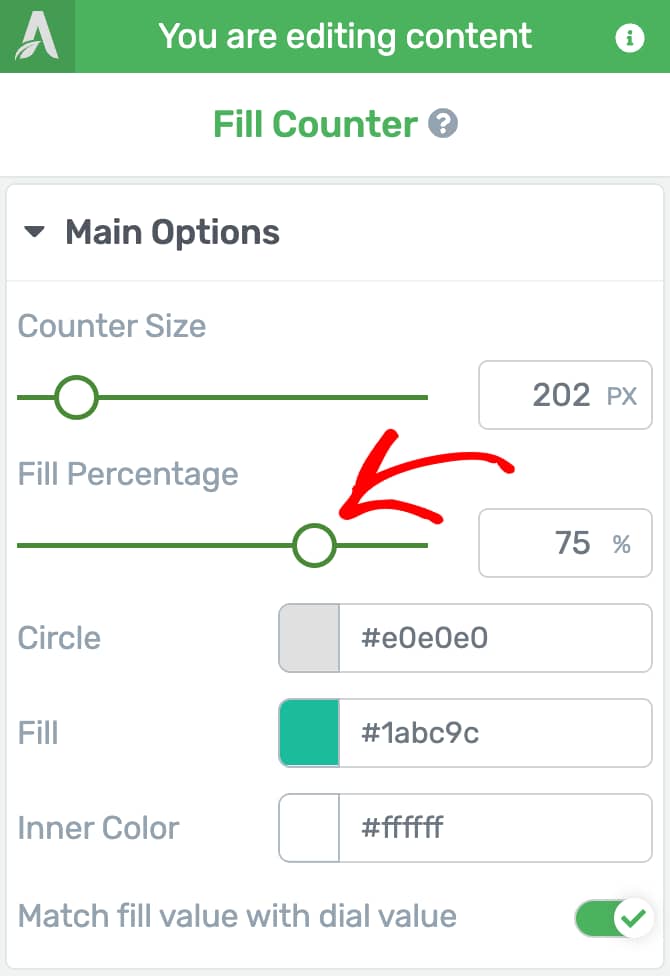Click the Fill Counter help question mark
The width and height of the screenshot is (670, 976).
point(443,123)
